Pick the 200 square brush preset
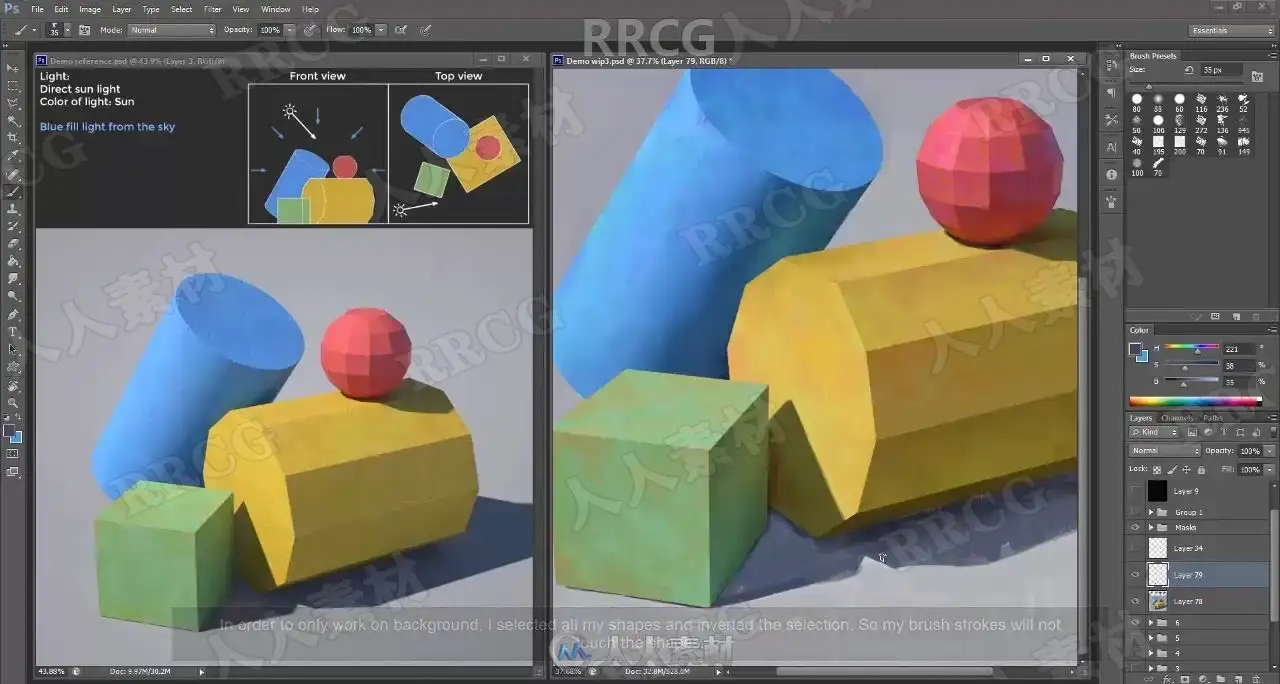Screen dimensions: 1280x684 tap(1179, 145)
